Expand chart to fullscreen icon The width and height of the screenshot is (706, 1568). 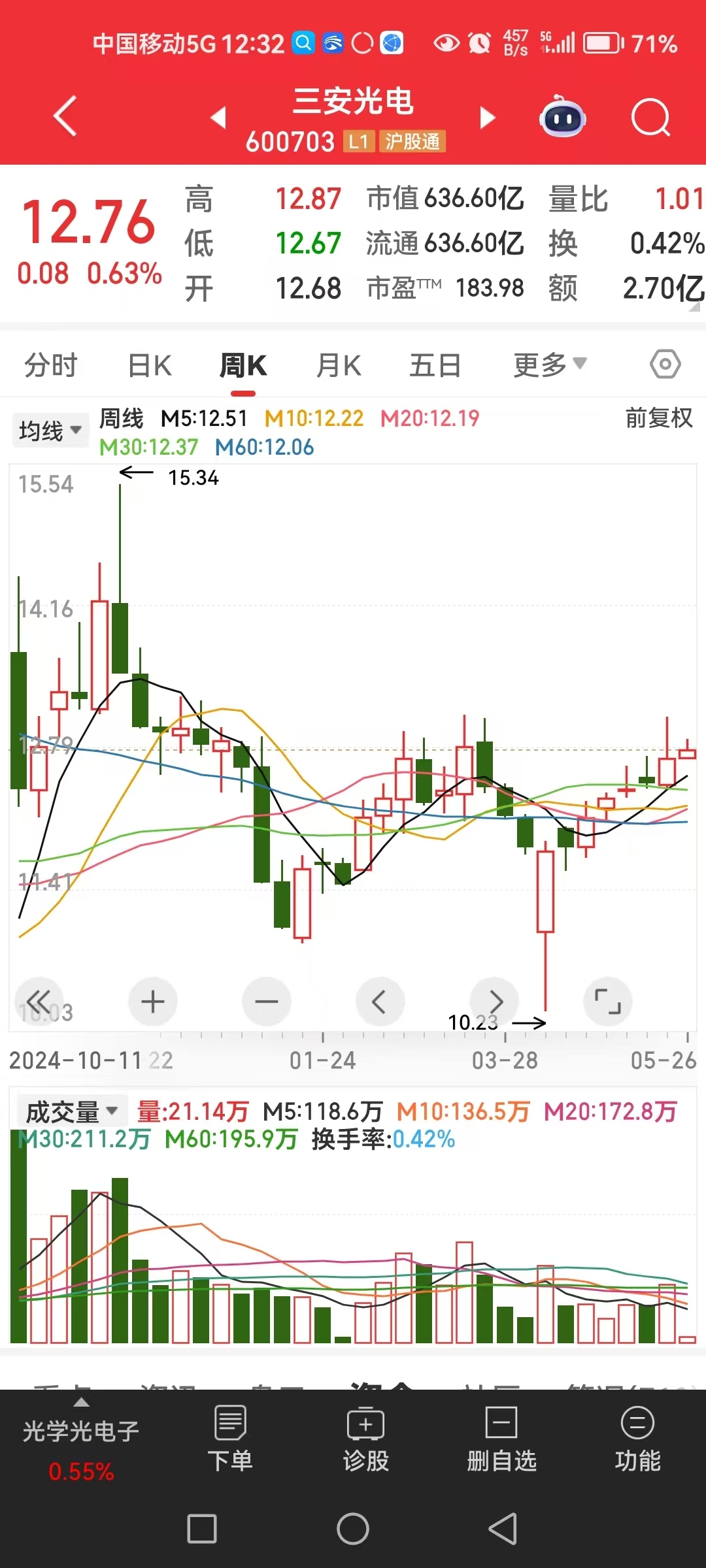point(607,1002)
